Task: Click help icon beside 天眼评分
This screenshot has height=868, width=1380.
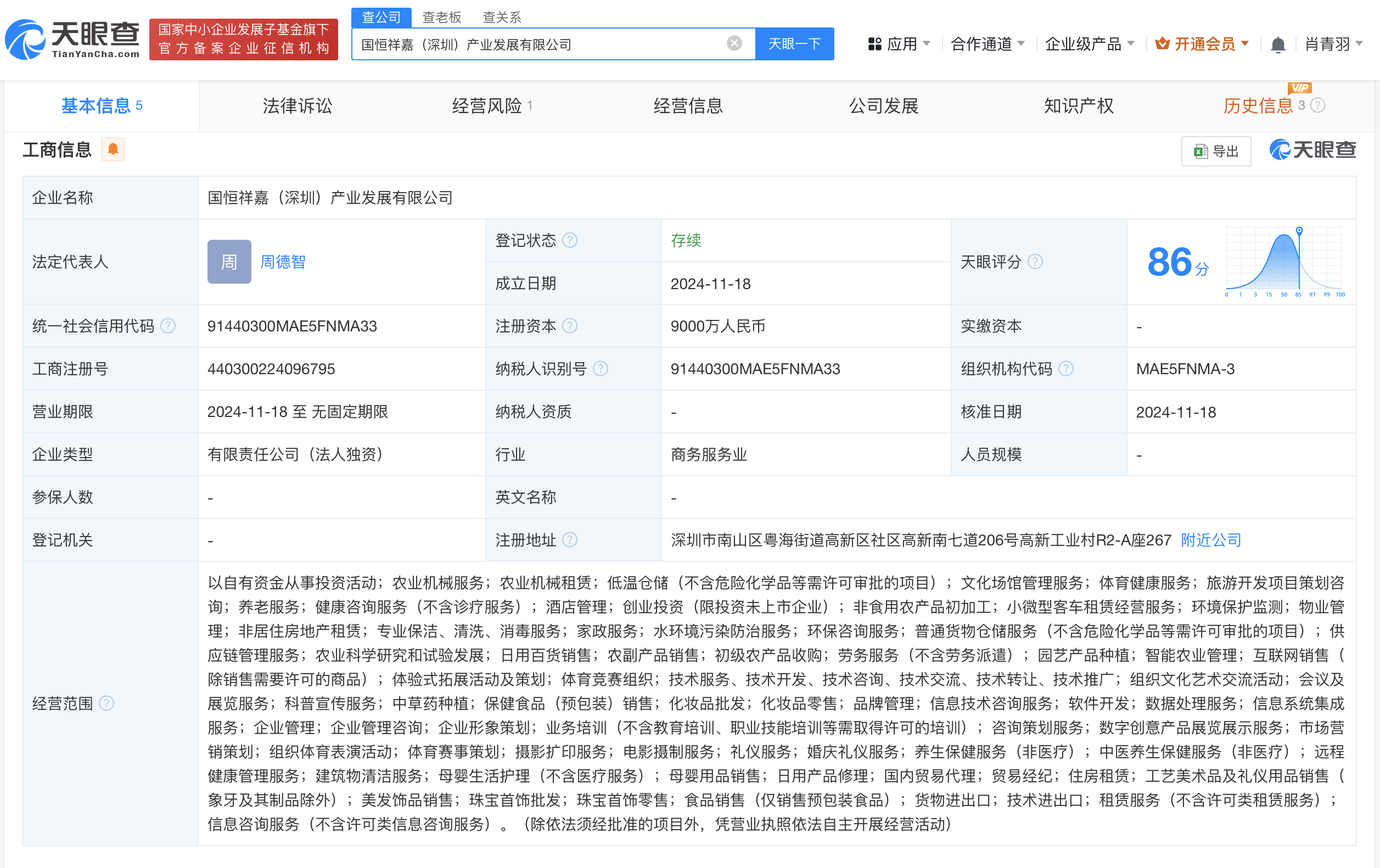Action: pyautogui.click(x=1035, y=262)
